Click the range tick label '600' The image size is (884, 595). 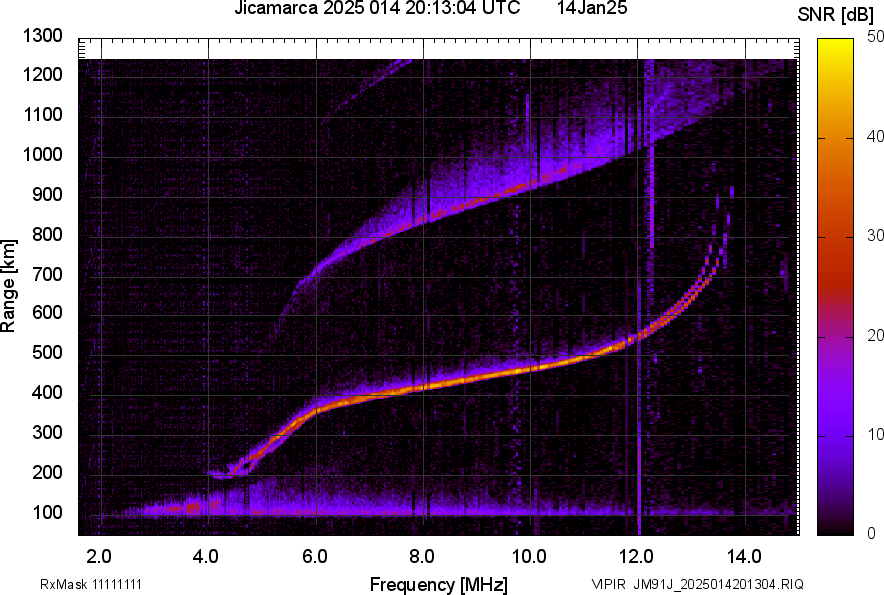point(47,313)
